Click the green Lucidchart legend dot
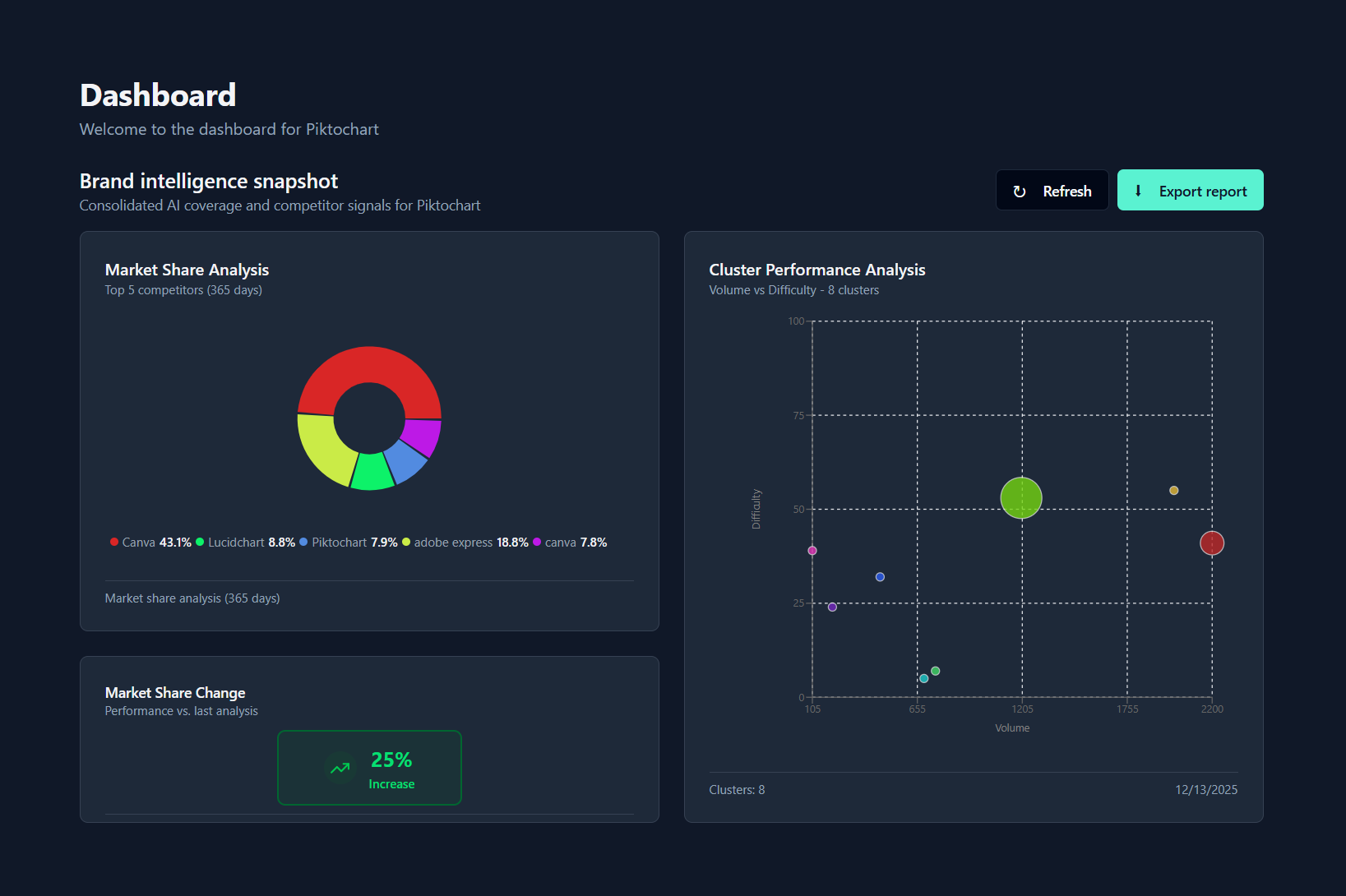The height and width of the screenshot is (896, 1346). click(x=198, y=542)
